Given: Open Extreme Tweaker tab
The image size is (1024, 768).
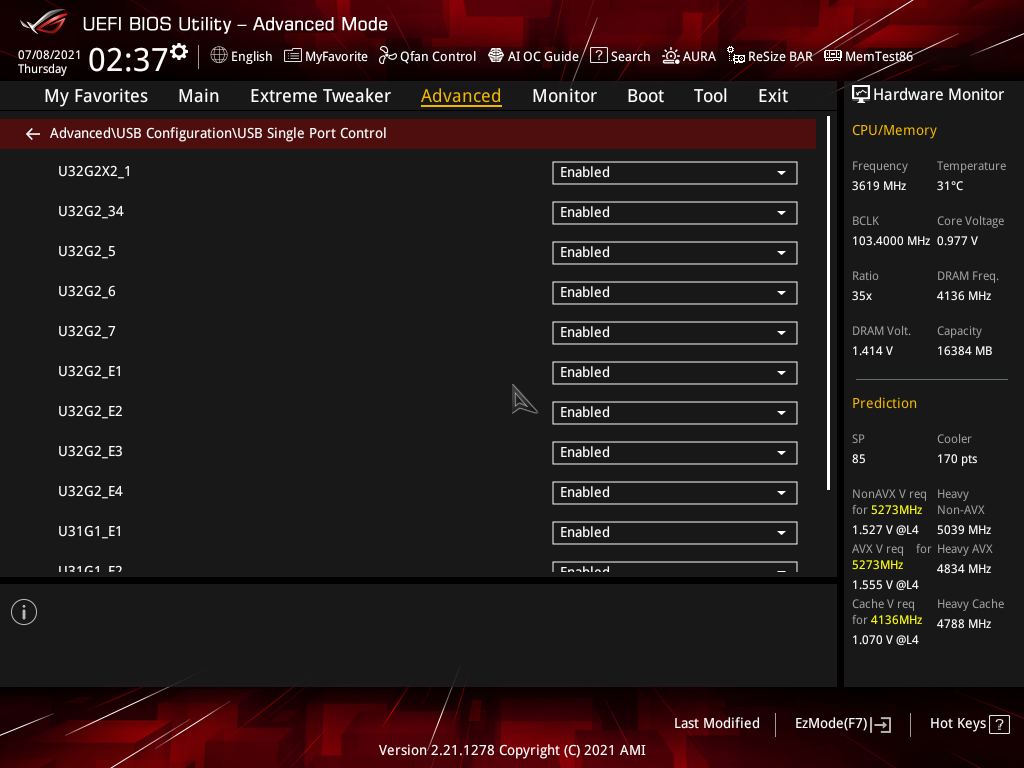Looking at the screenshot, I should (x=320, y=96).
